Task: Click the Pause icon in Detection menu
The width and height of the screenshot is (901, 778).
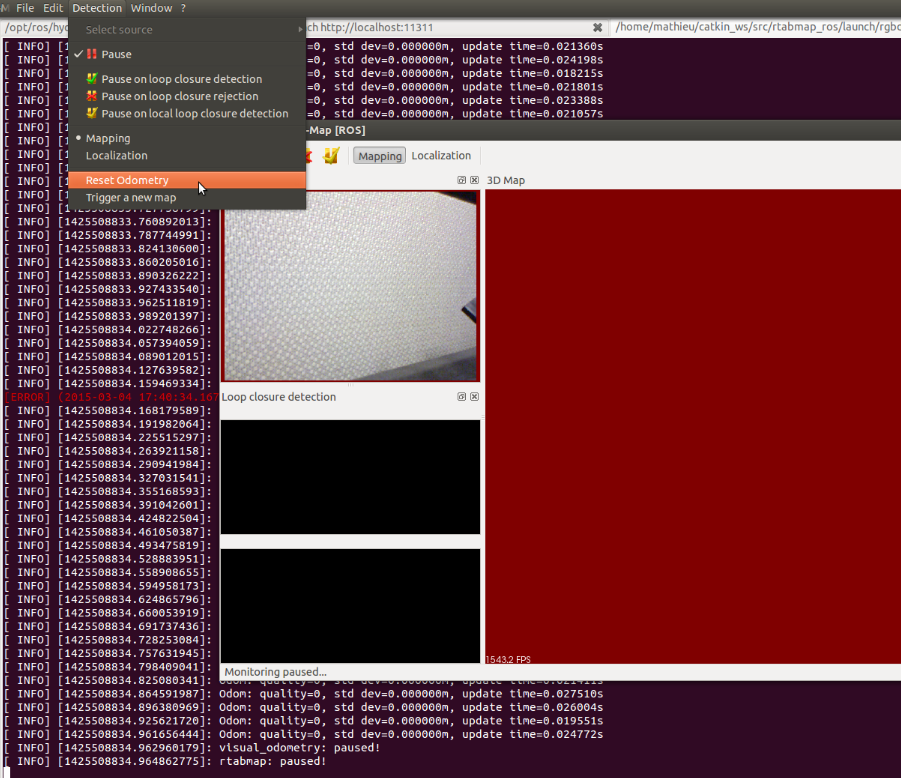Action: coord(92,54)
